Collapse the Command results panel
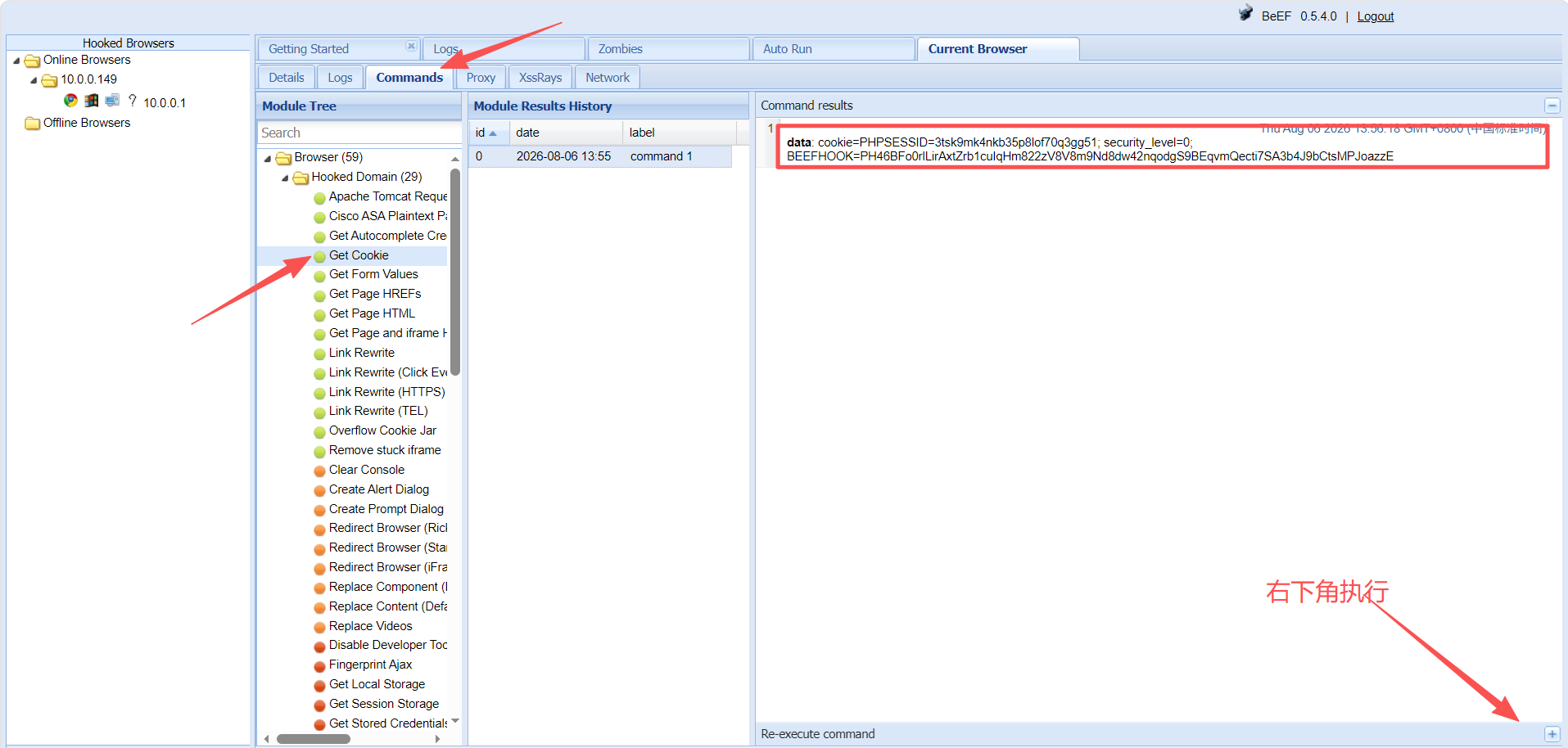The width and height of the screenshot is (1568, 748). (x=1552, y=106)
